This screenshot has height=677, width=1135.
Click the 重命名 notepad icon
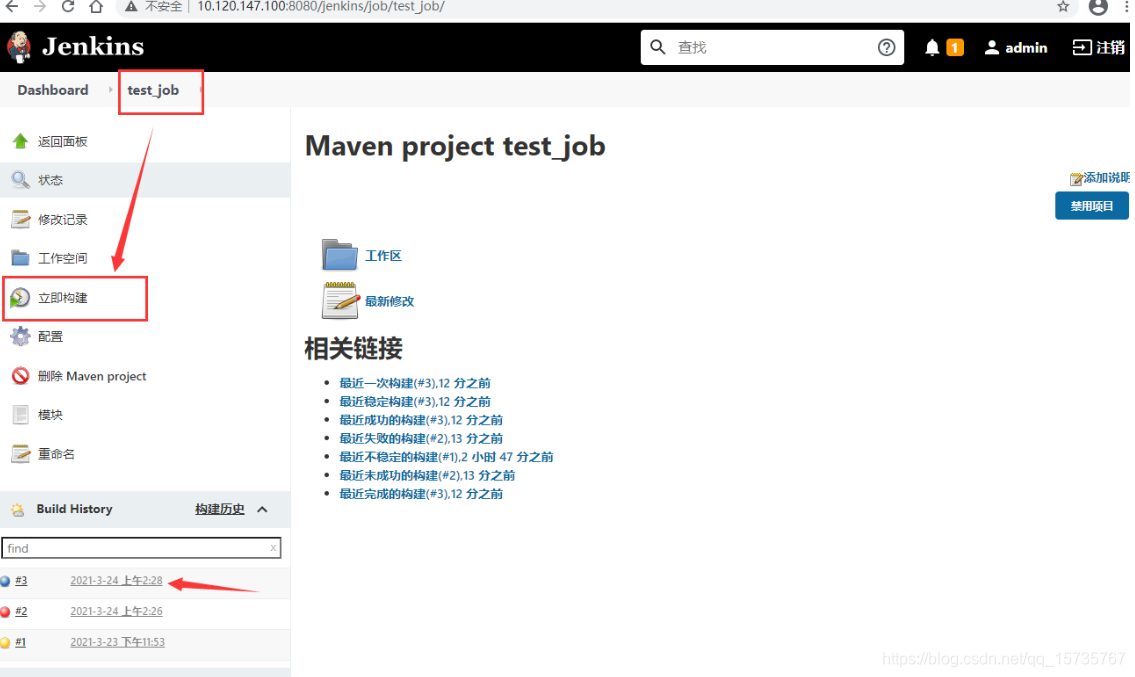[x=20, y=453]
